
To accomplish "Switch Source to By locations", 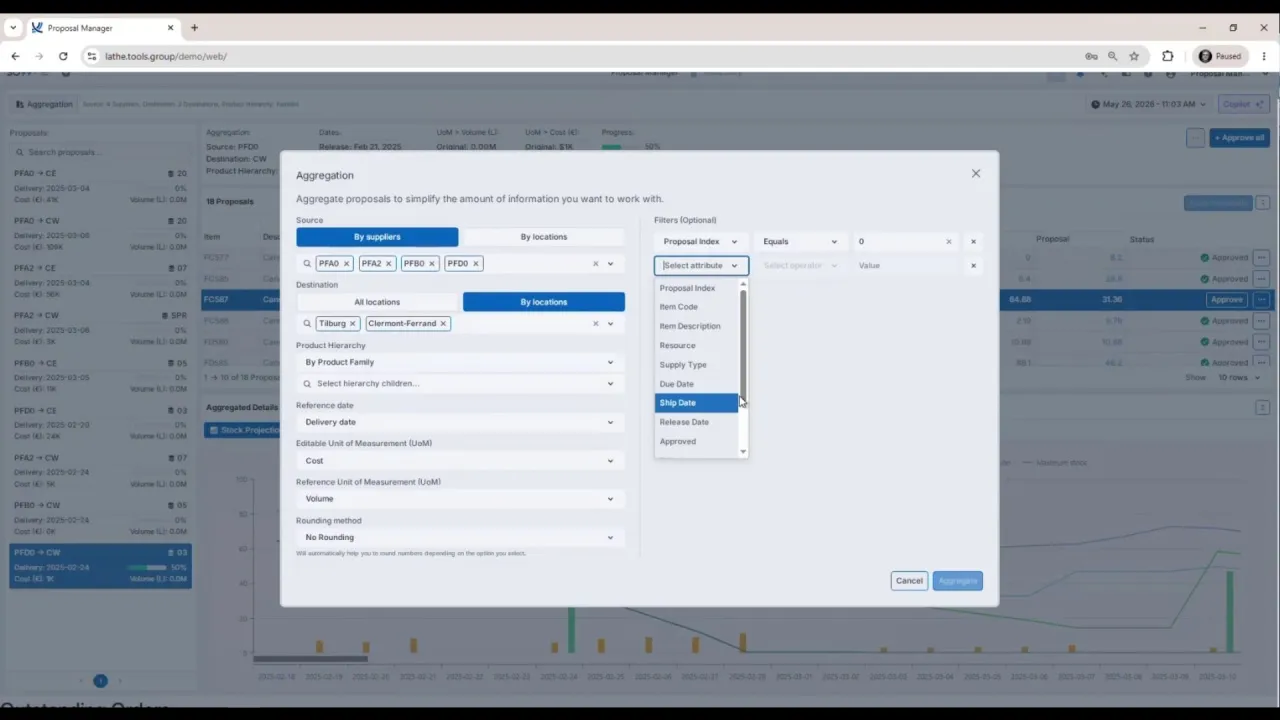I will tap(544, 237).
